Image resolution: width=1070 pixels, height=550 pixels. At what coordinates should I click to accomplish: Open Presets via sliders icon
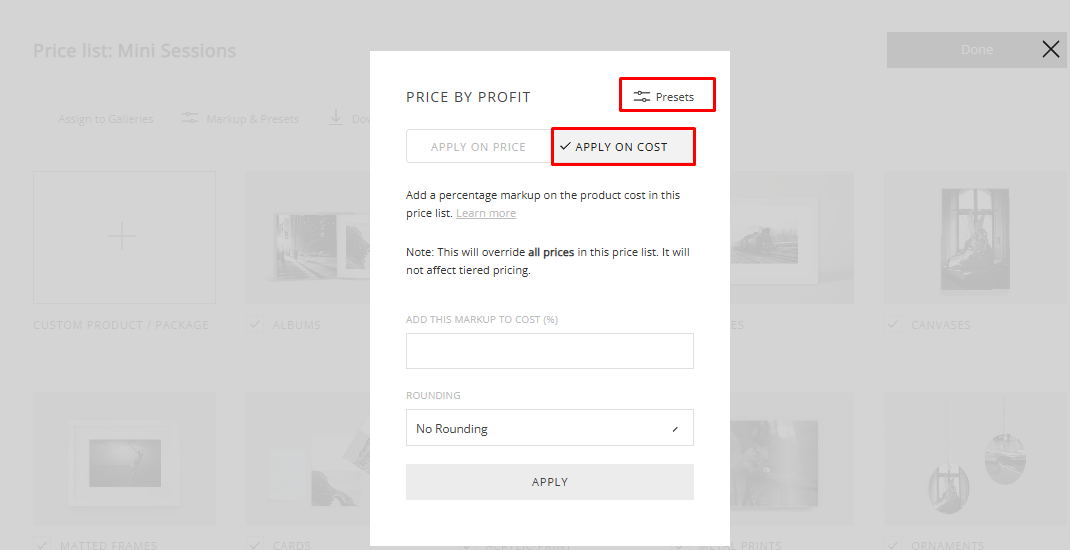[642, 97]
